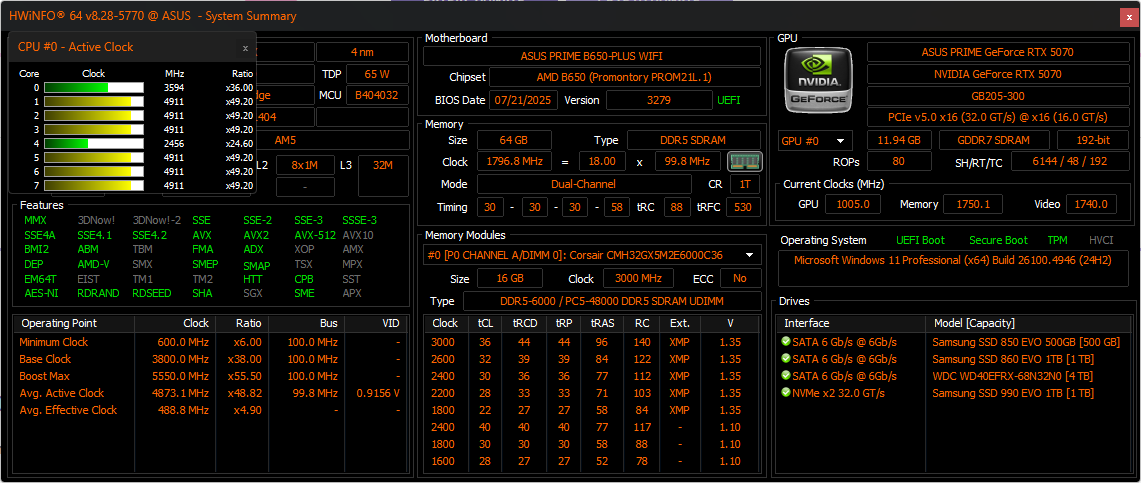Screen dimensions: 1141x483
Task: Click the L3 cache 32M field
Action: click(x=383, y=175)
